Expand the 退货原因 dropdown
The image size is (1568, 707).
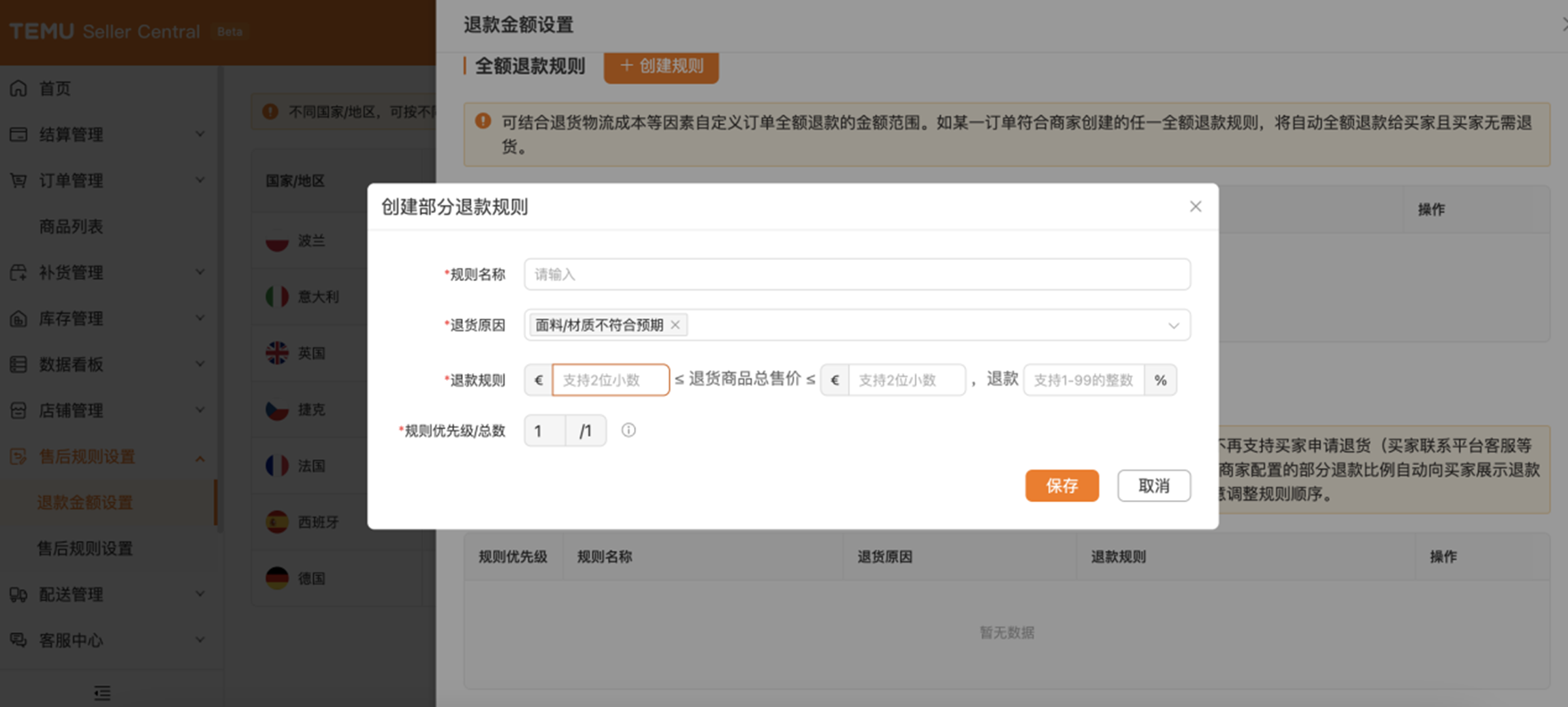(1173, 325)
